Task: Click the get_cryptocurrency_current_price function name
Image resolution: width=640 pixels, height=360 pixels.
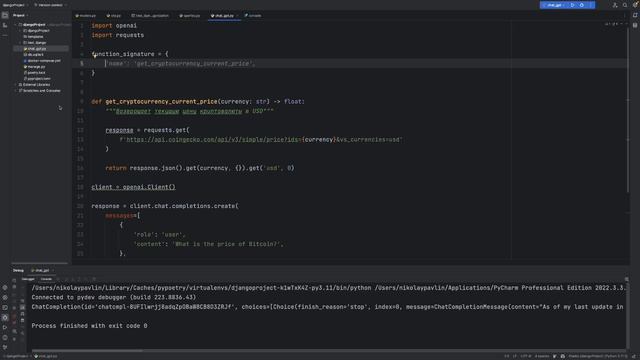Action: click(162, 102)
